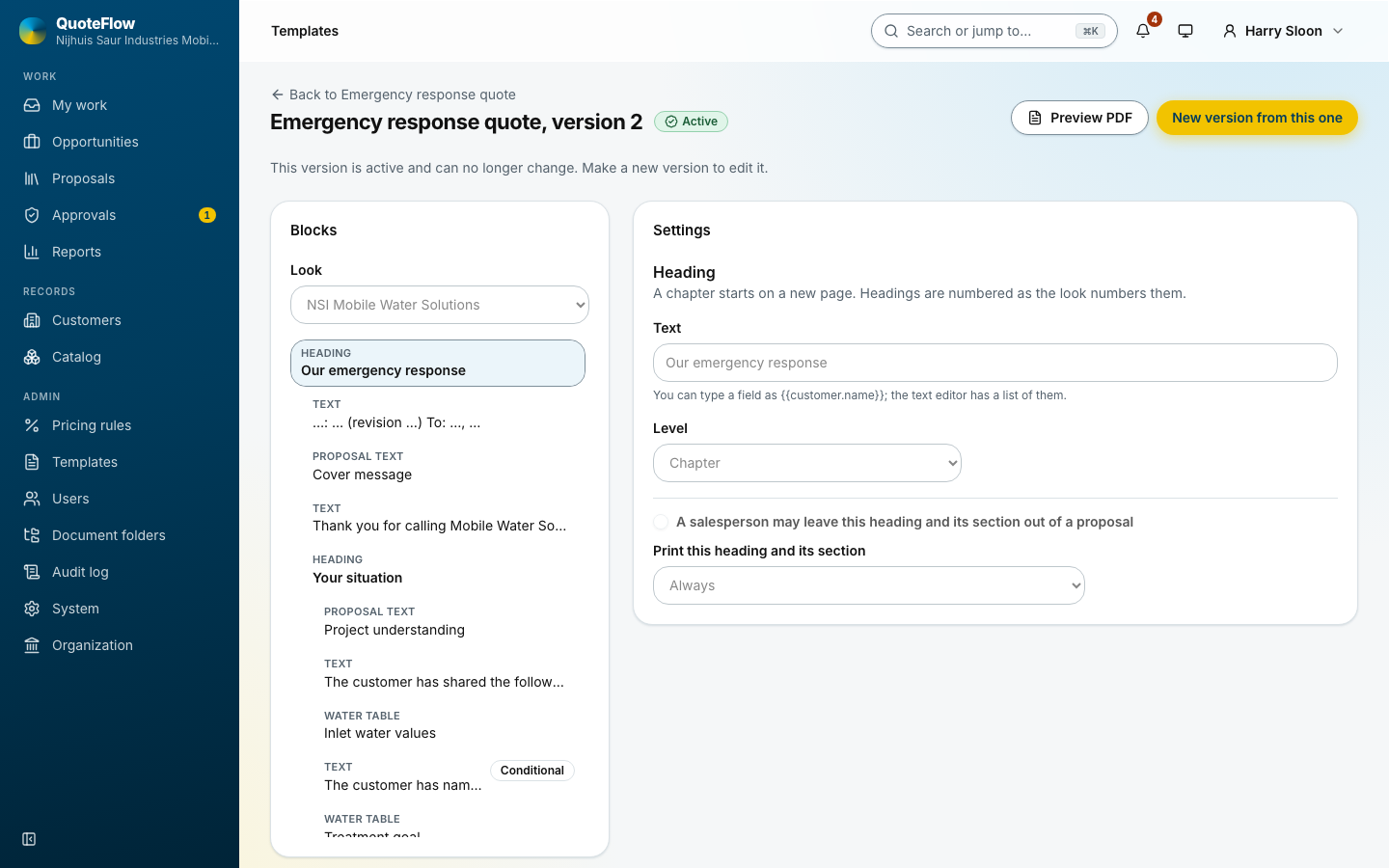Click the Customers building icon
Viewport: 1389px width, 868px height.
(x=32, y=320)
